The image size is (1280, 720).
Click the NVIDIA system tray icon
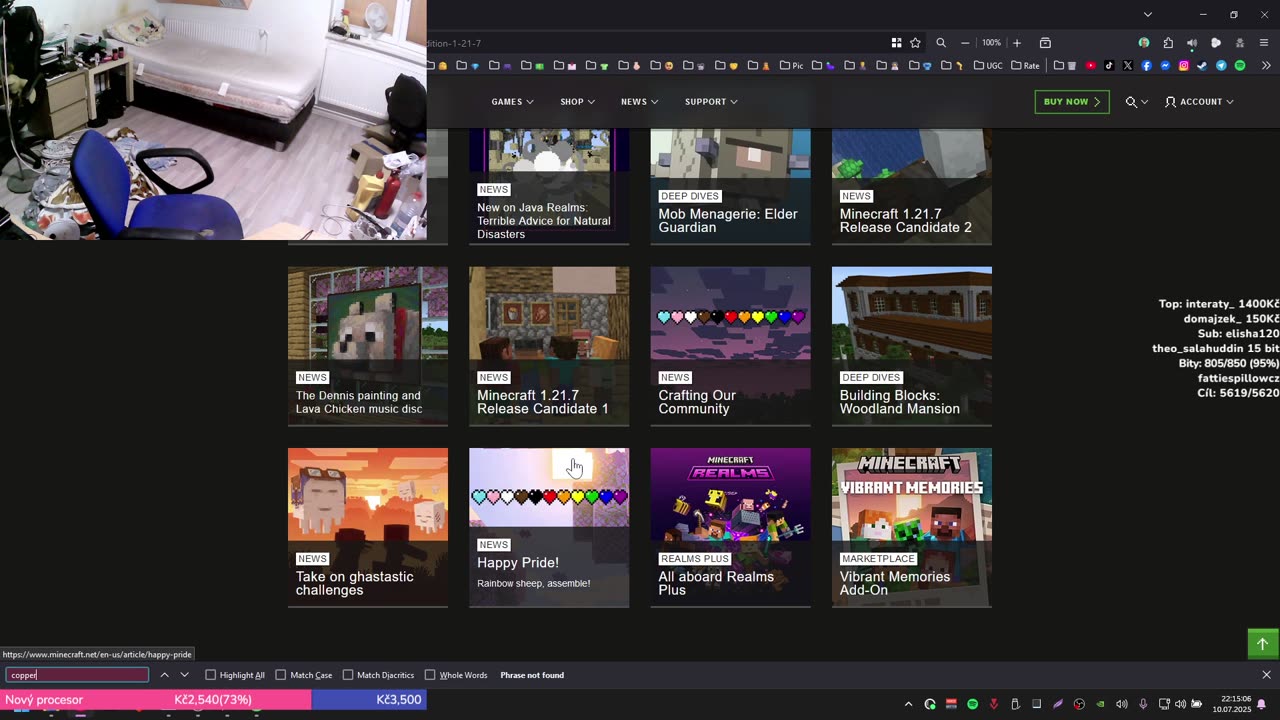pyautogui.click(x=1100, y=704)
